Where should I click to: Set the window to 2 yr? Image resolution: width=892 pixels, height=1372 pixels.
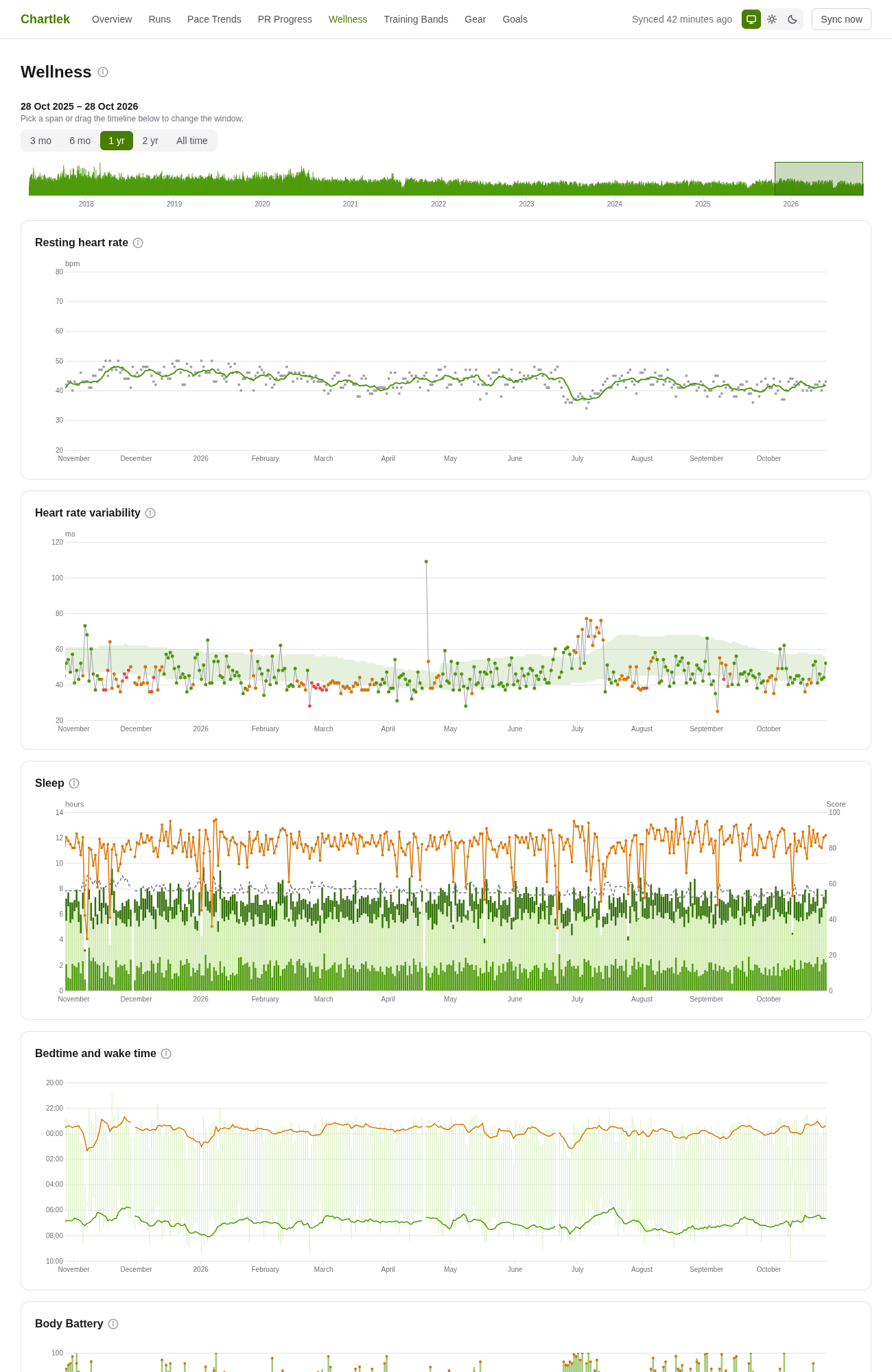[x=150, y=141]
